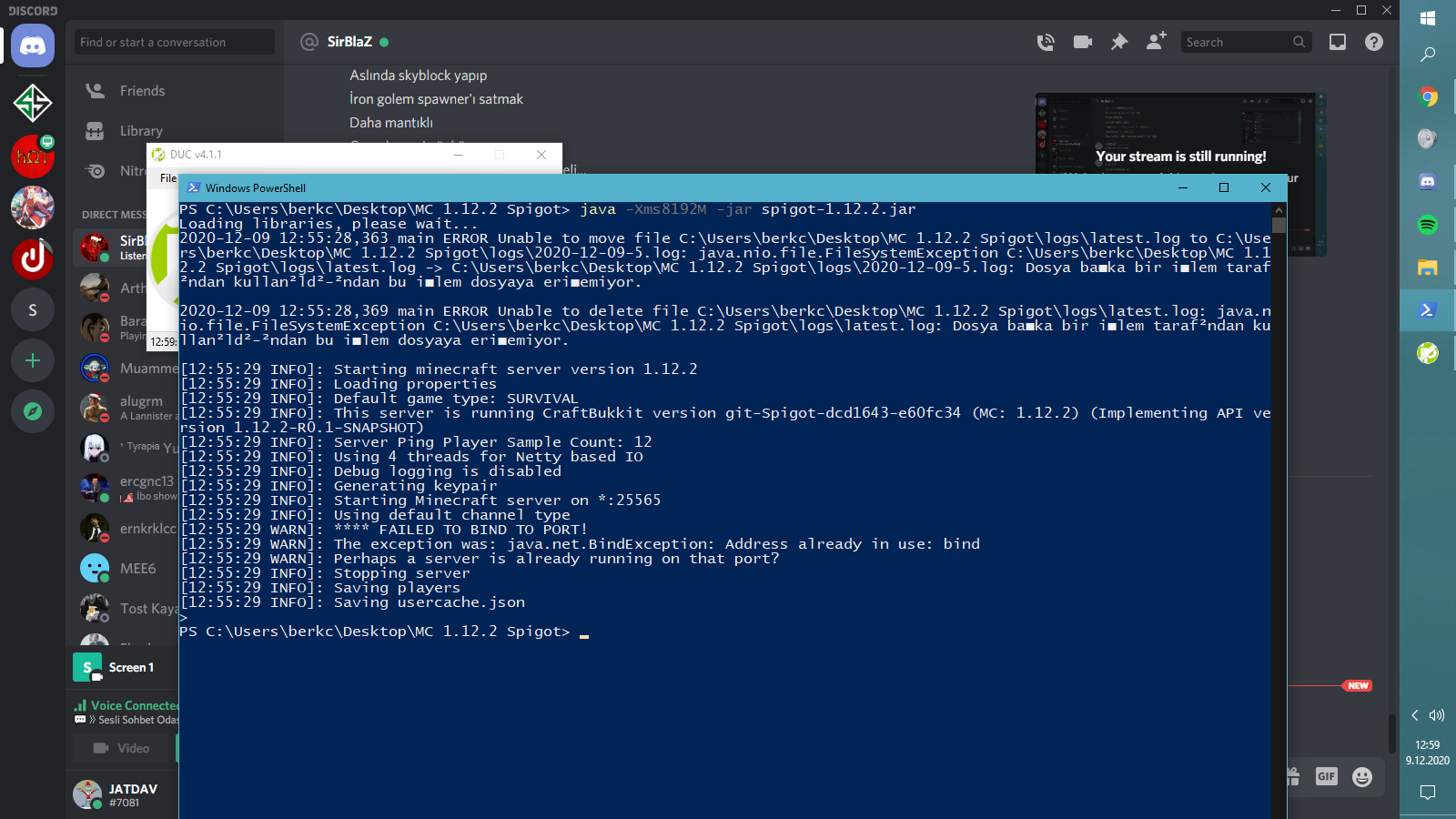Open the red server with white power symbol
The image size is (1456, 819).
(x=33, y=258)
